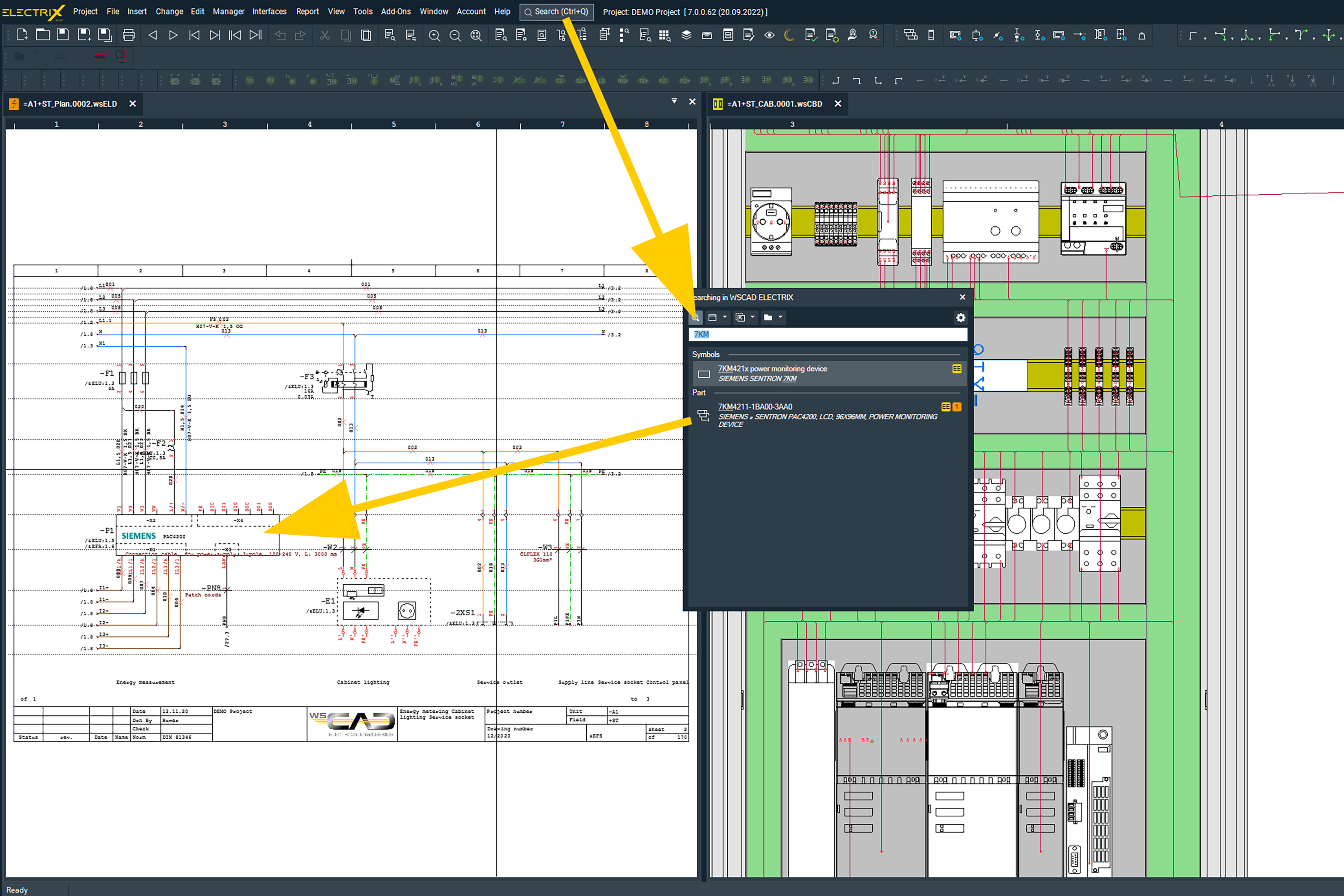Toggle the filter arrow above the schematic view

click(674, 101)
